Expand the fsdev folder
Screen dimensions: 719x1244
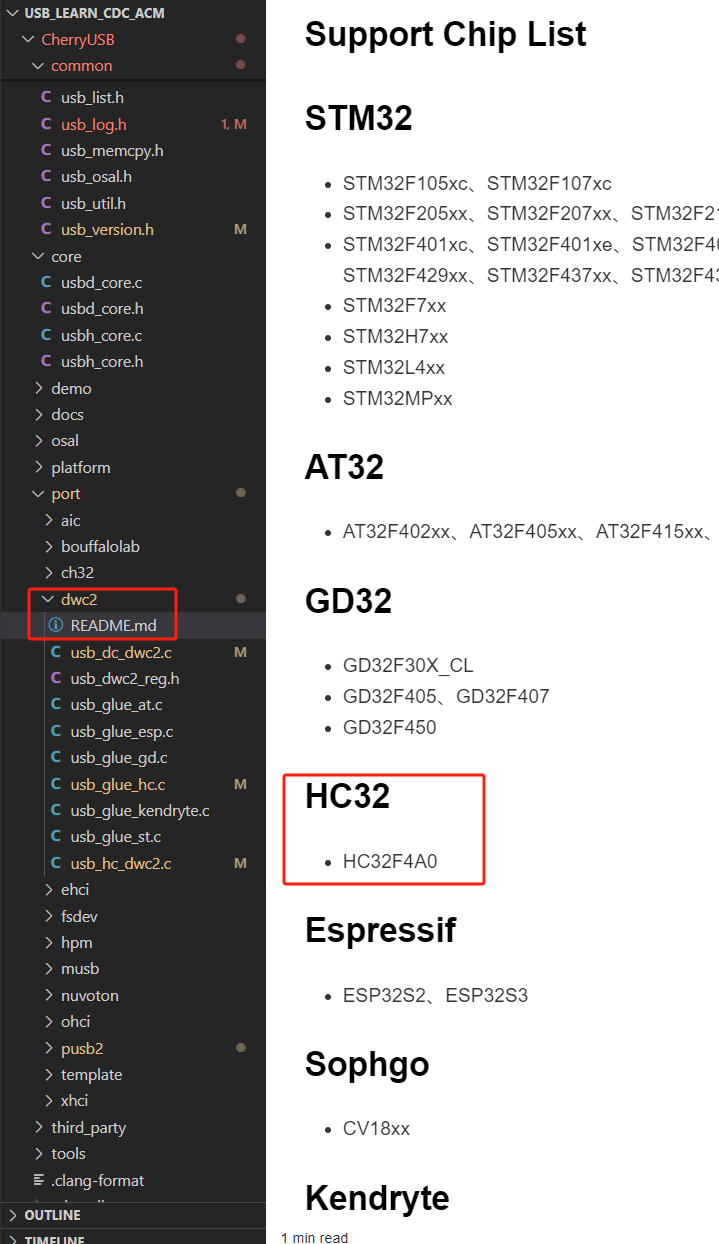click(x=49, y=916)
